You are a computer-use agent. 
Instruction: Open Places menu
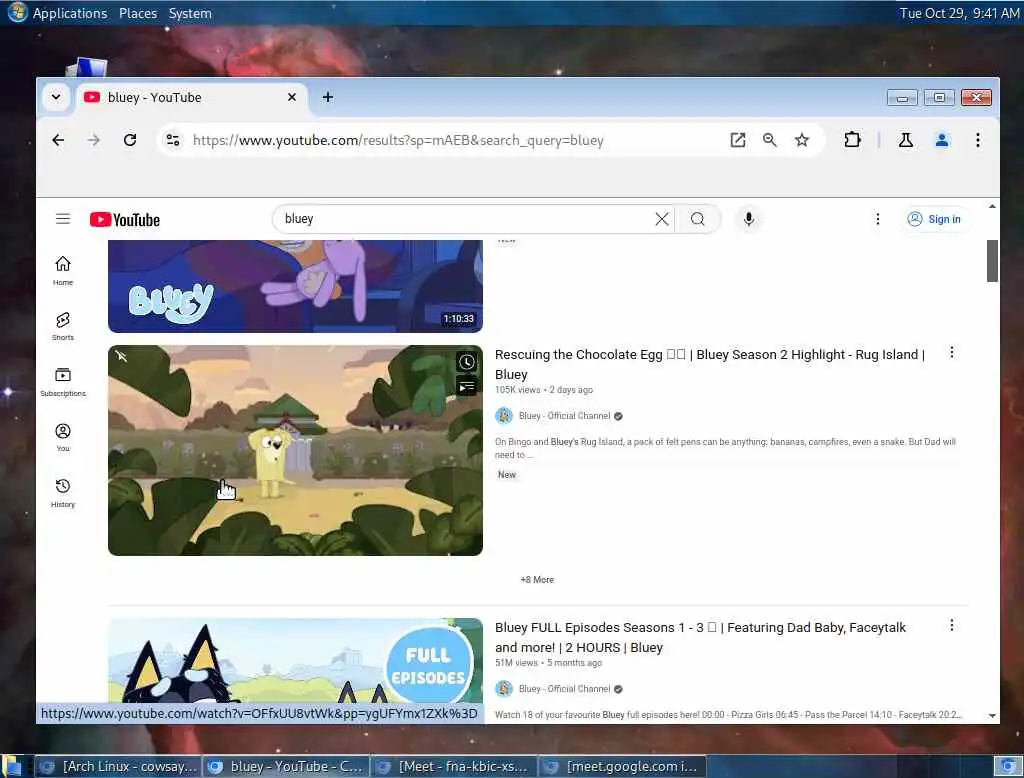[x=138, y=13]
